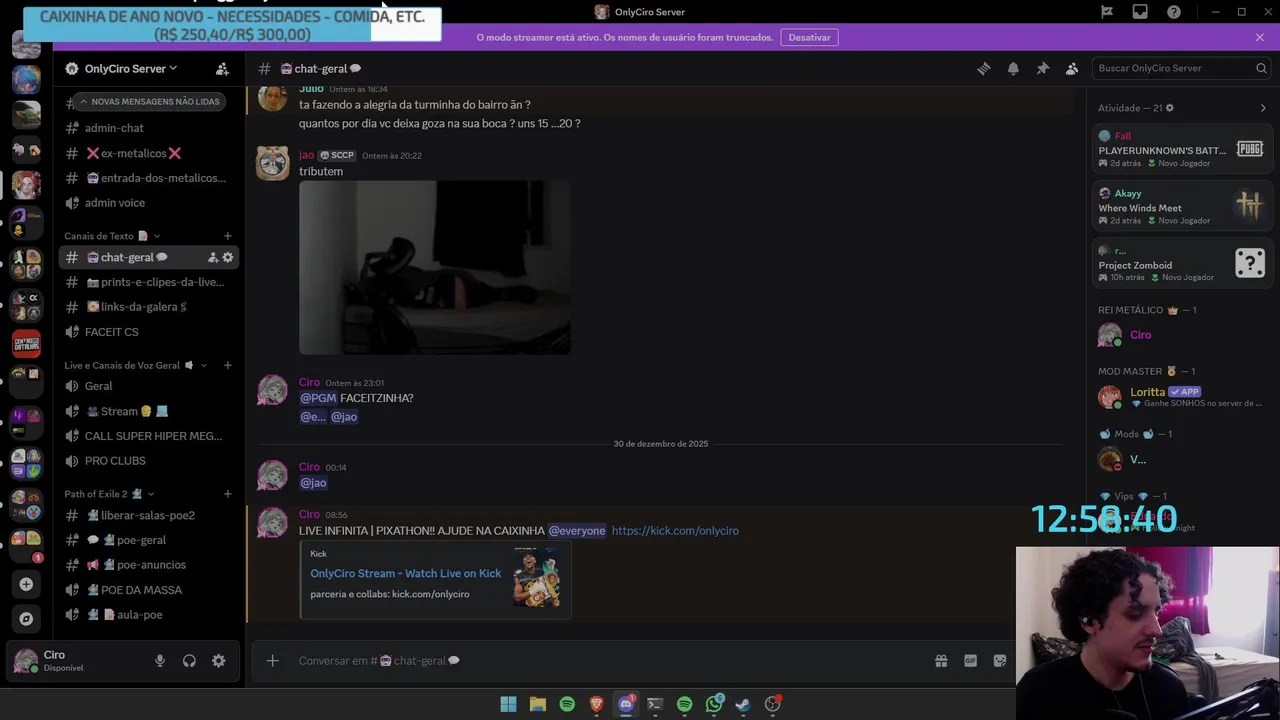Add channel to Path of Exile 2
Viewport: 1280px width, 720px height.
click(x=228, y=494)
